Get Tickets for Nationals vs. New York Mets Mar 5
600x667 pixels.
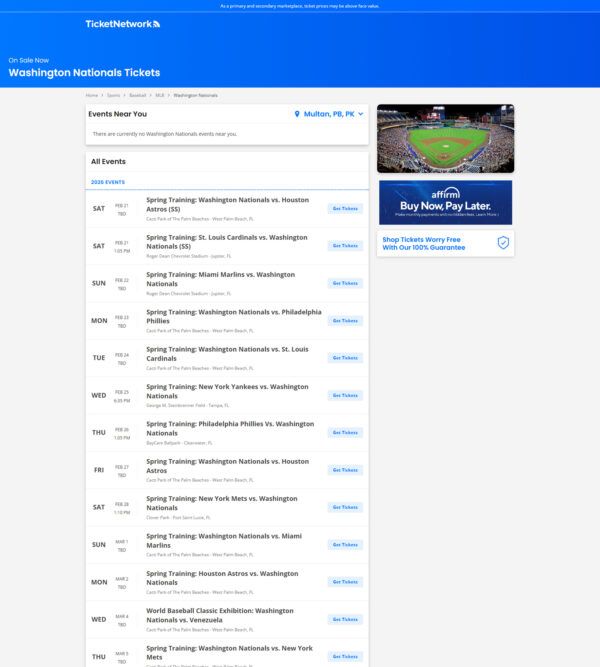[x=345, y=656]
